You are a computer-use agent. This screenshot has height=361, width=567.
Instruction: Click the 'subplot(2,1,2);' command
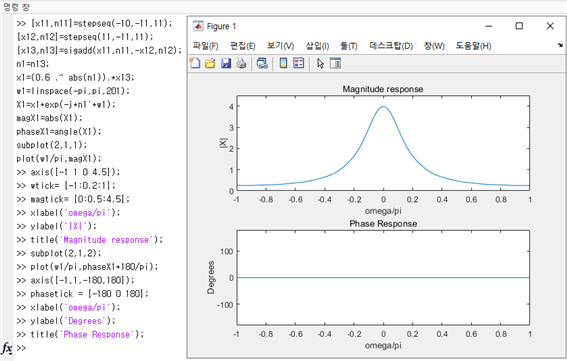(59, 253)
